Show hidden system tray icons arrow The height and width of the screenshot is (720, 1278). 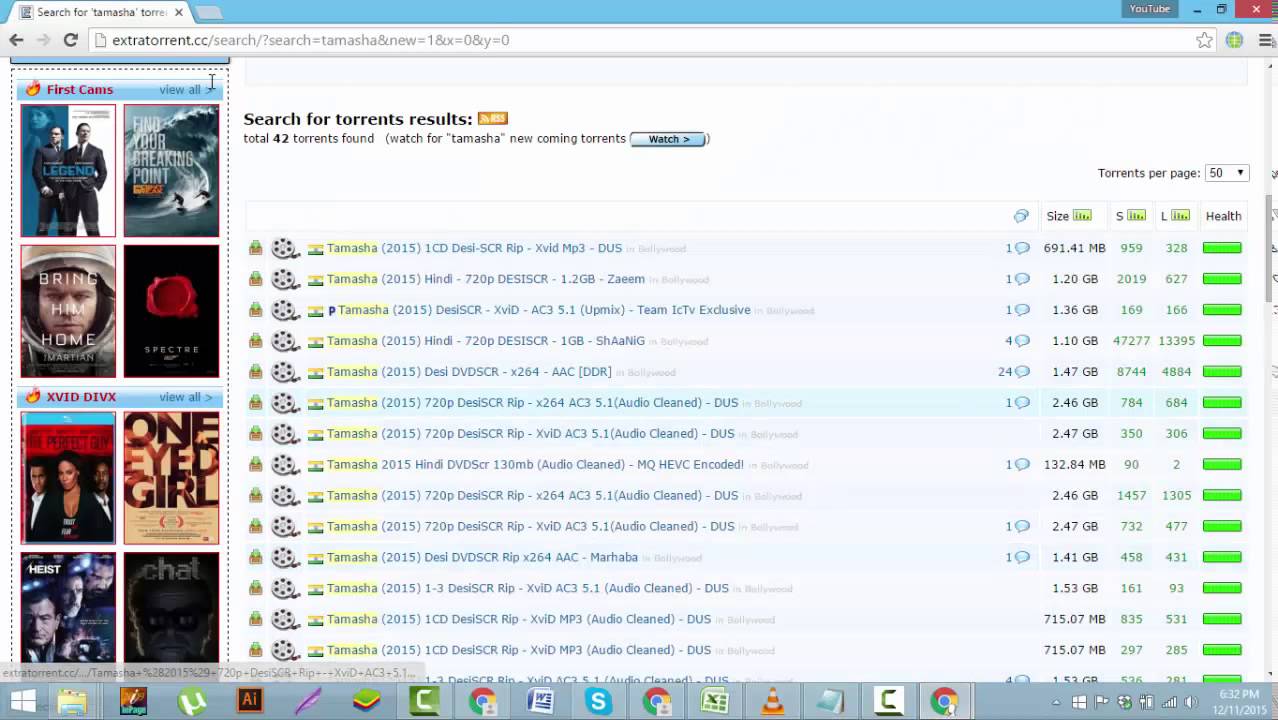[x=1056, y=703]
